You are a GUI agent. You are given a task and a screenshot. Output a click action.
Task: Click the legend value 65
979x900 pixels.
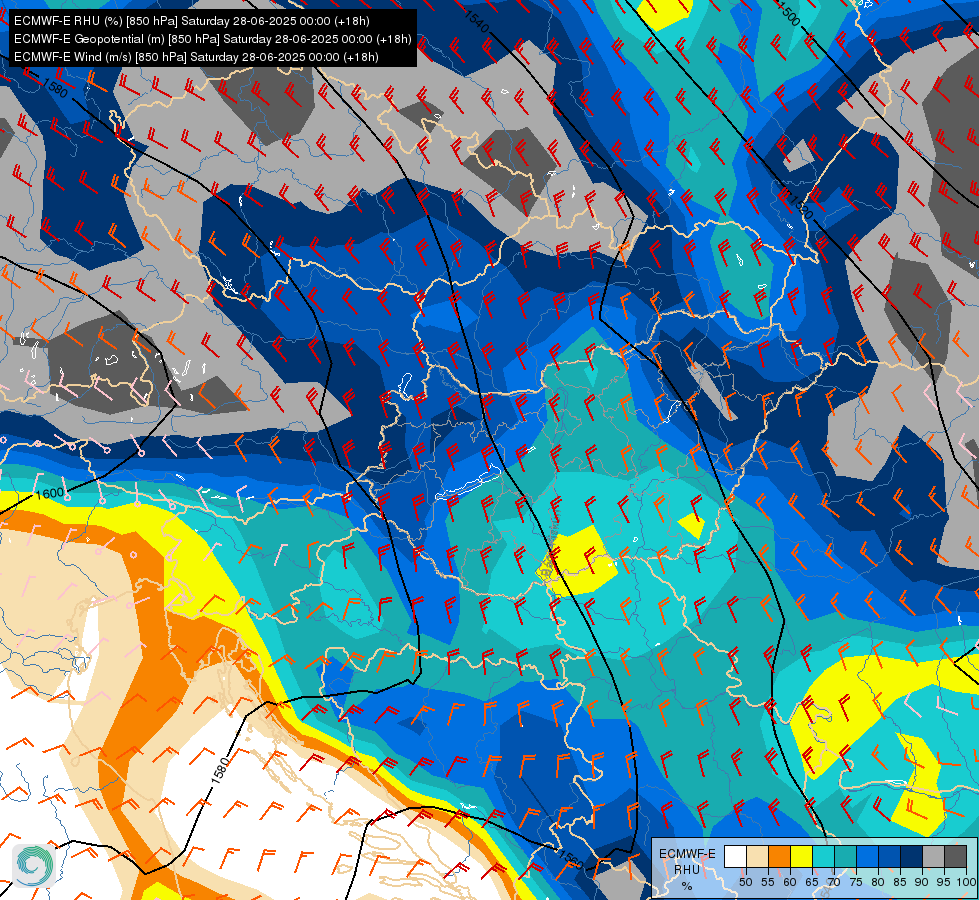tap(812, 882)
